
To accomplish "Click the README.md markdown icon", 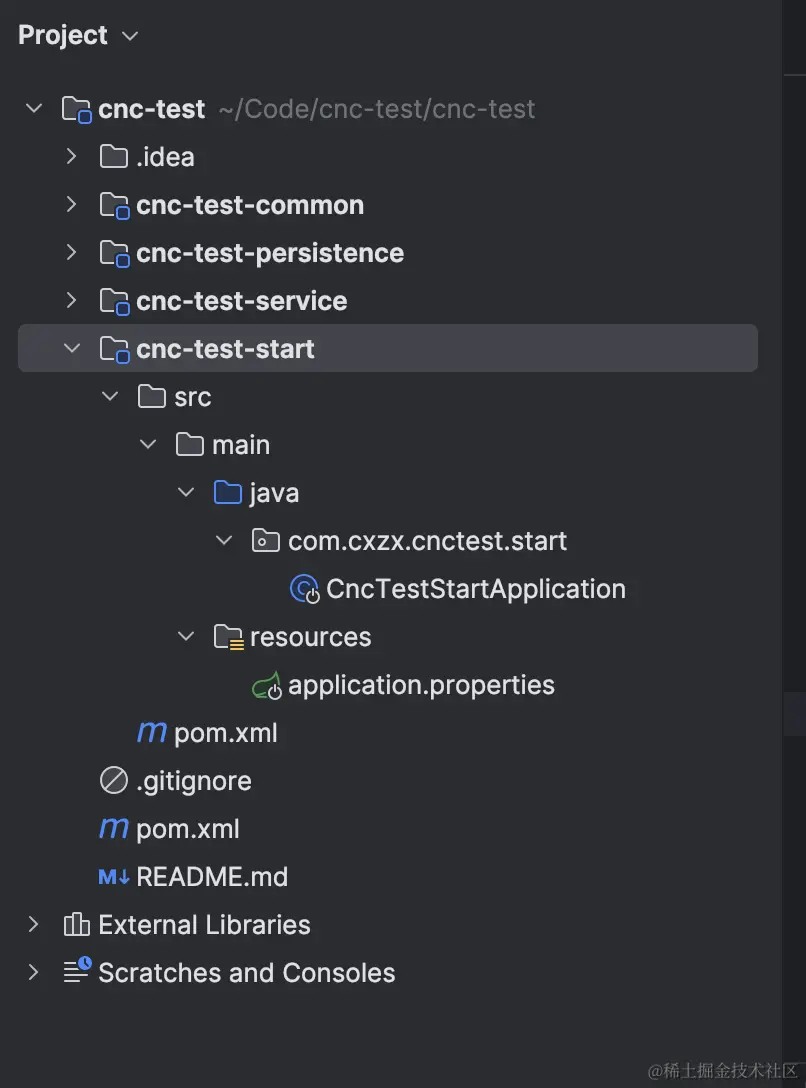I will tap(114, 877).
